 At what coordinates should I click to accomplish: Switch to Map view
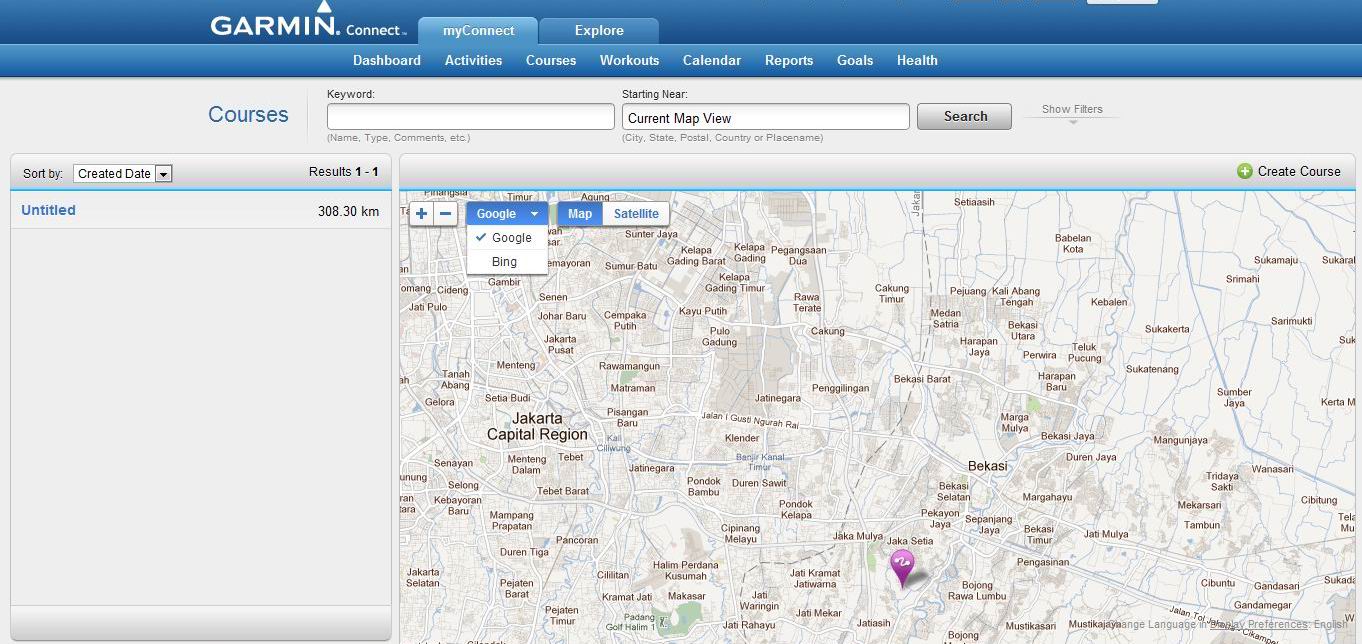580,214
